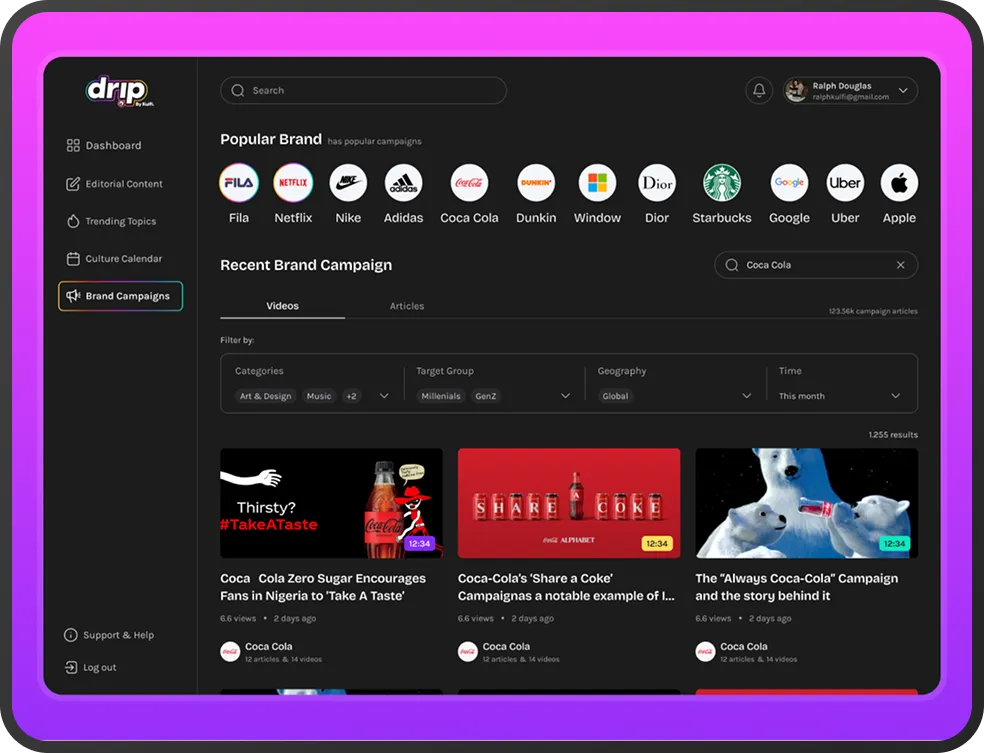Image resolution: width=984 pixels, height=753 pixels.
Task: Expand the Ralph Douglas account menu chevron
Action: tap(903, 90)
